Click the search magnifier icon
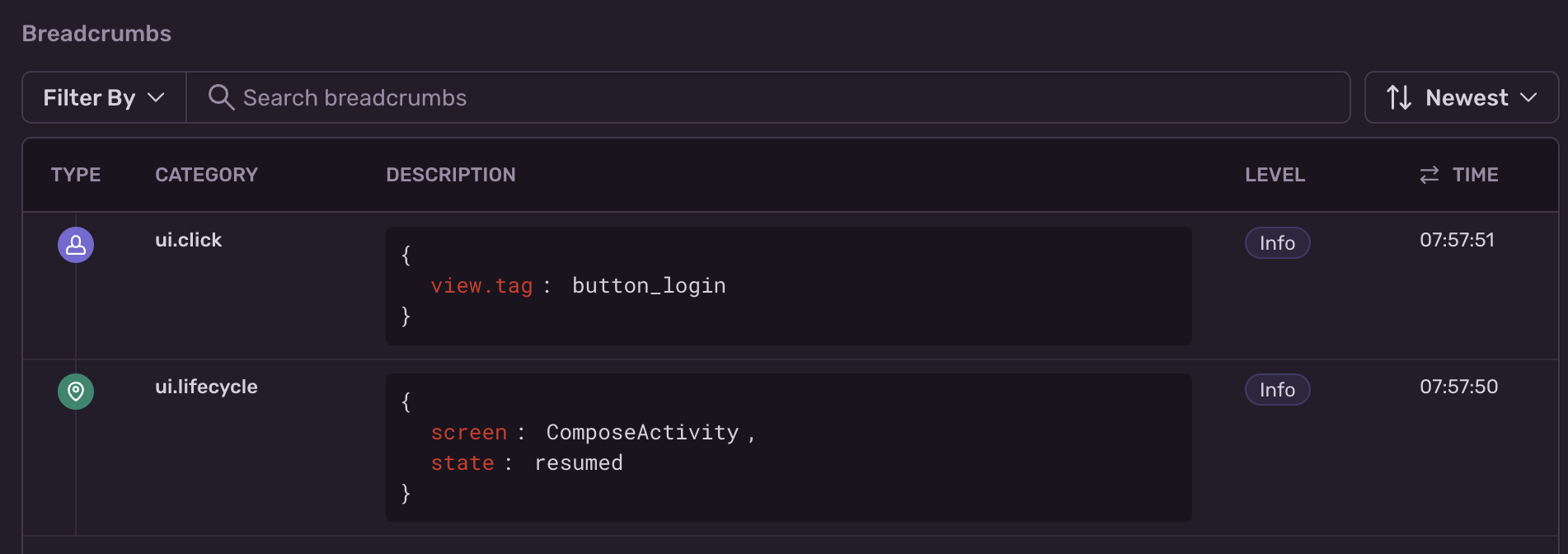This screenshot has width=1568, height=554. pos(220,97)
